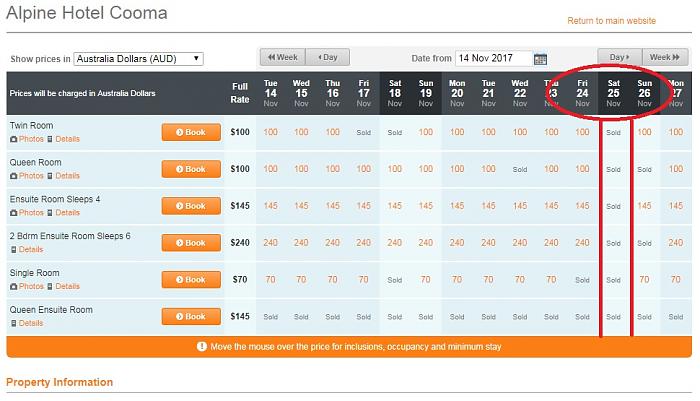View Details of Ensuite Room Sleeps 4

click(67, 213)
